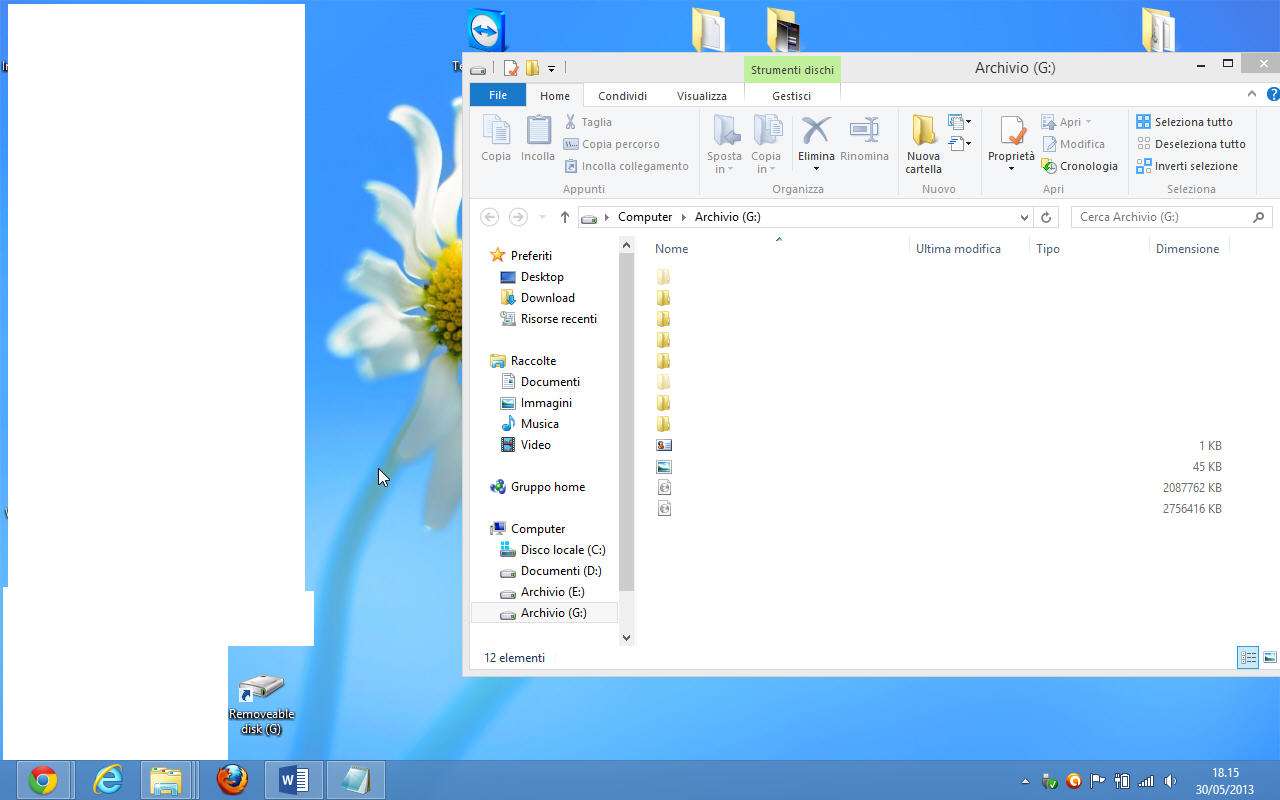The image size is (1280, 800).
Task: Switch to details view in status bar
Action: (1248, 657)
